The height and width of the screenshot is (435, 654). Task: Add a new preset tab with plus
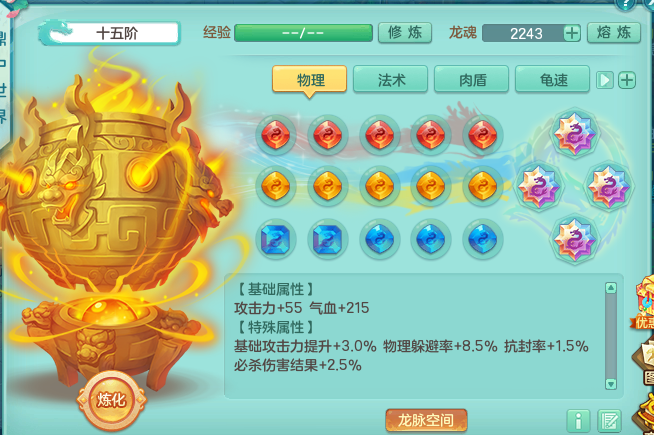click(627, 80)
